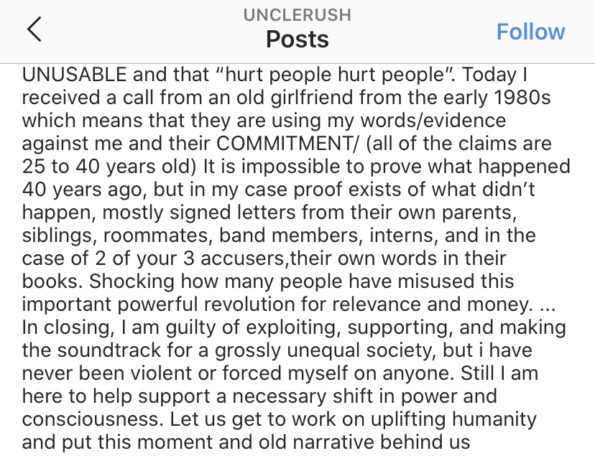Tap the Posts header title
The height and width of the screenshot is (466, 595).
[297, 39]
